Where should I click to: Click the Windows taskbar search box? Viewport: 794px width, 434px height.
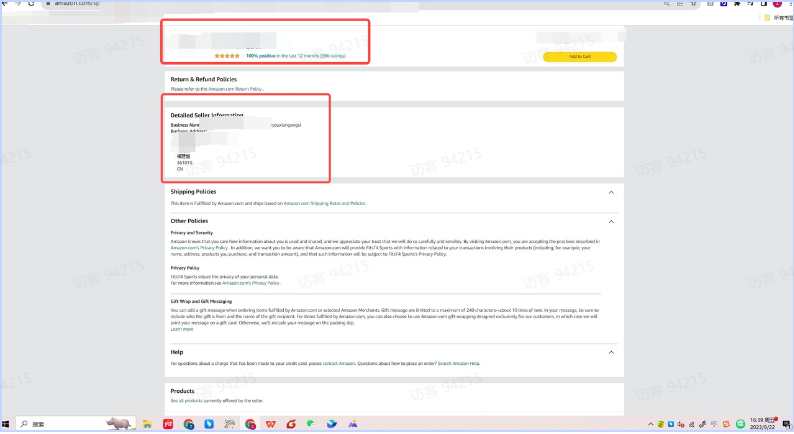[x=60, y=424]
